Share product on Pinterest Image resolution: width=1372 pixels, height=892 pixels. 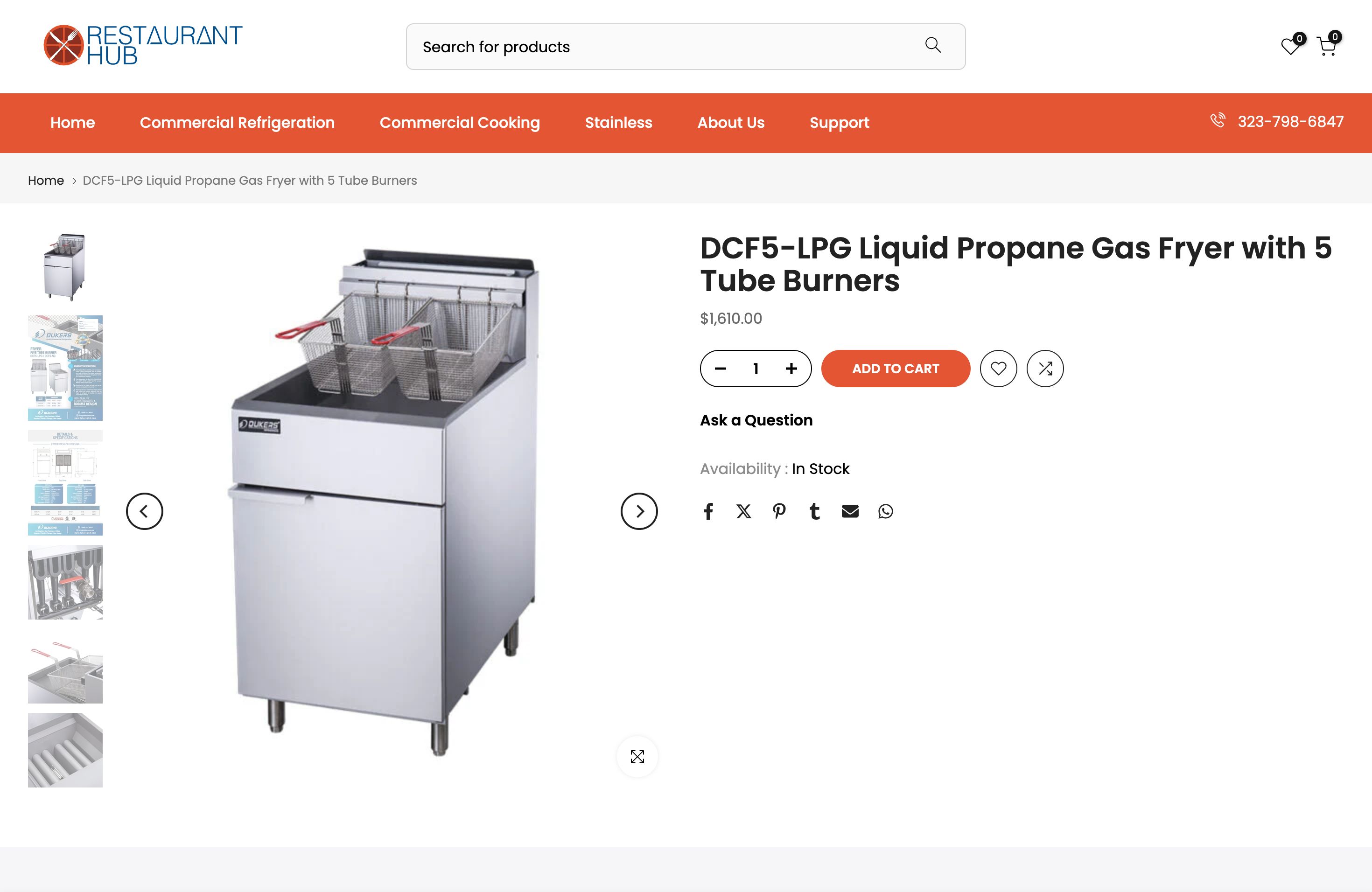click(x=779, y=511)
